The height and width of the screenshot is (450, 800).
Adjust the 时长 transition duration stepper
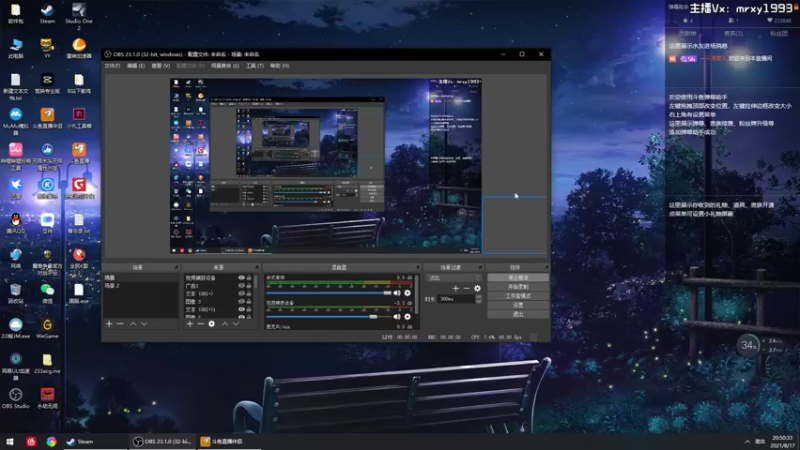[479, 299]
